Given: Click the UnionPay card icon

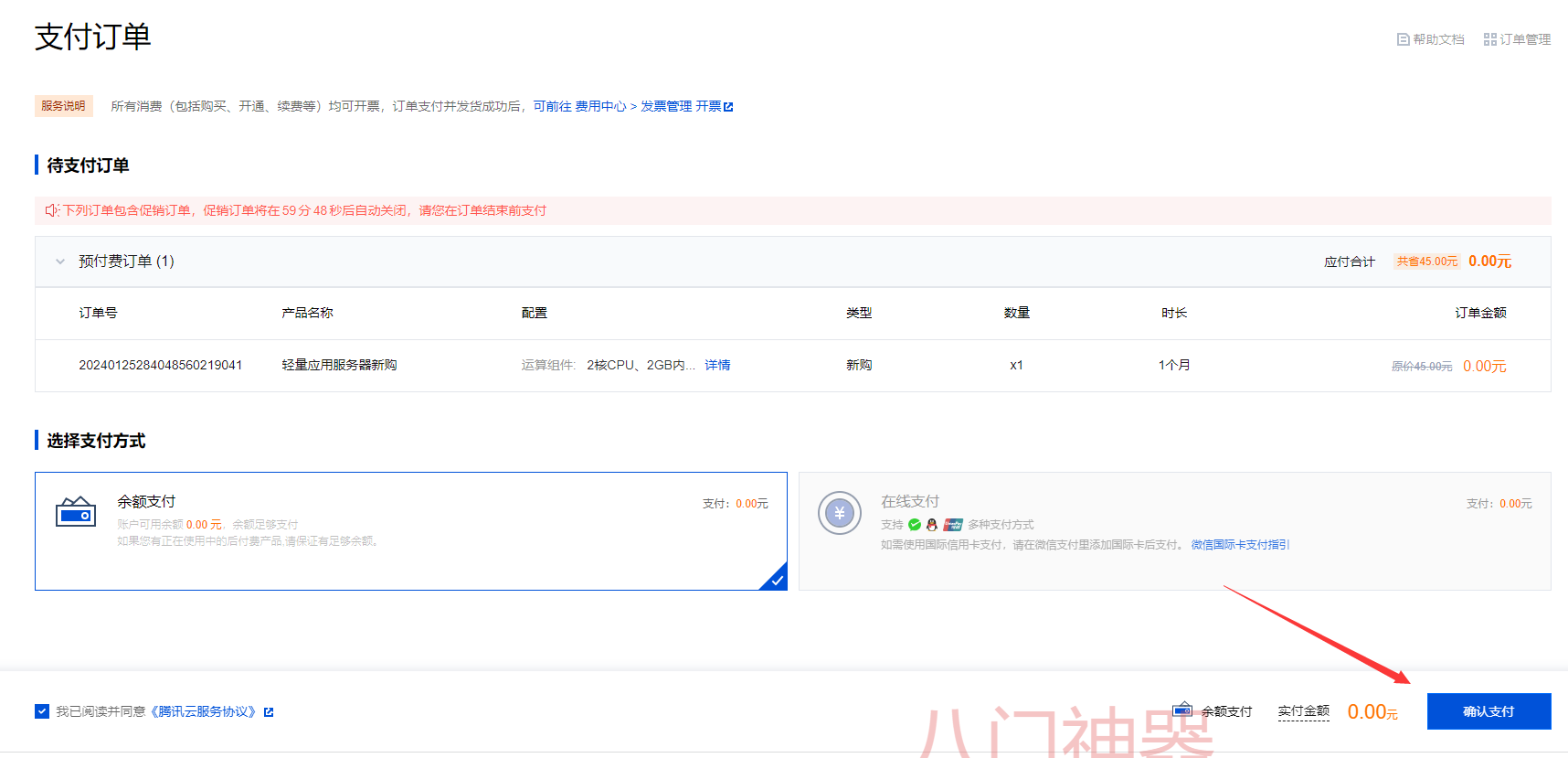Looking at the screenshot, I should click(x=953, y=525).
